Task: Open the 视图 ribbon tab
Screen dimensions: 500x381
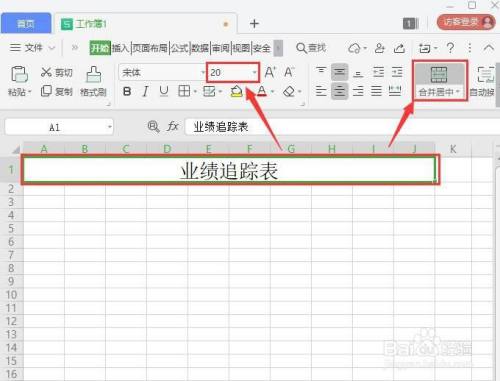Action: pos(241,48)
